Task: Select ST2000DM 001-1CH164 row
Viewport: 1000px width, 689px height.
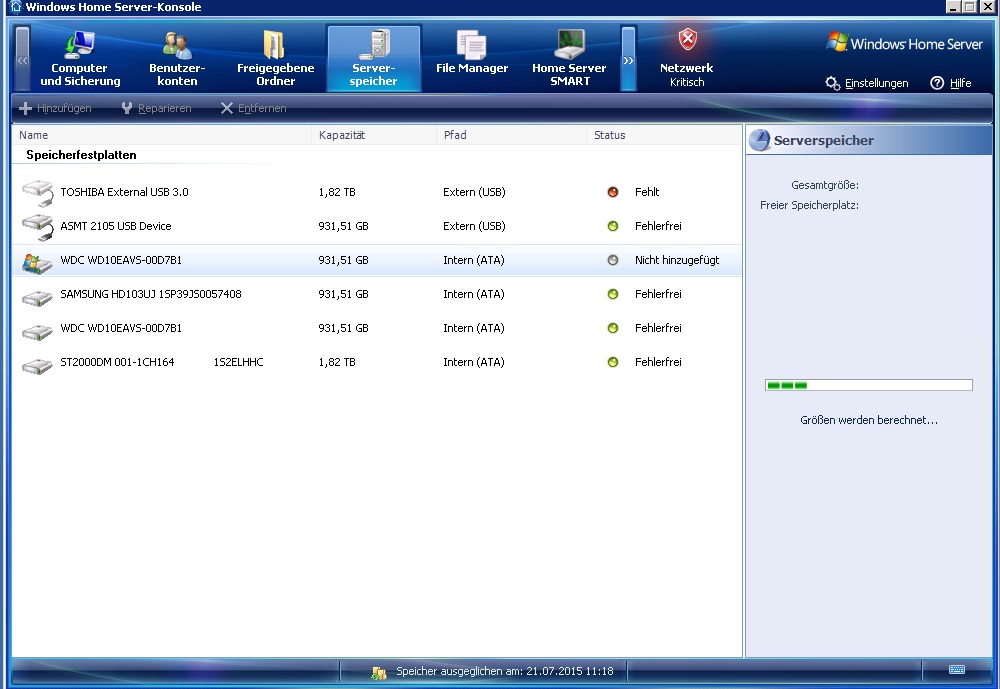Action: 376,362
